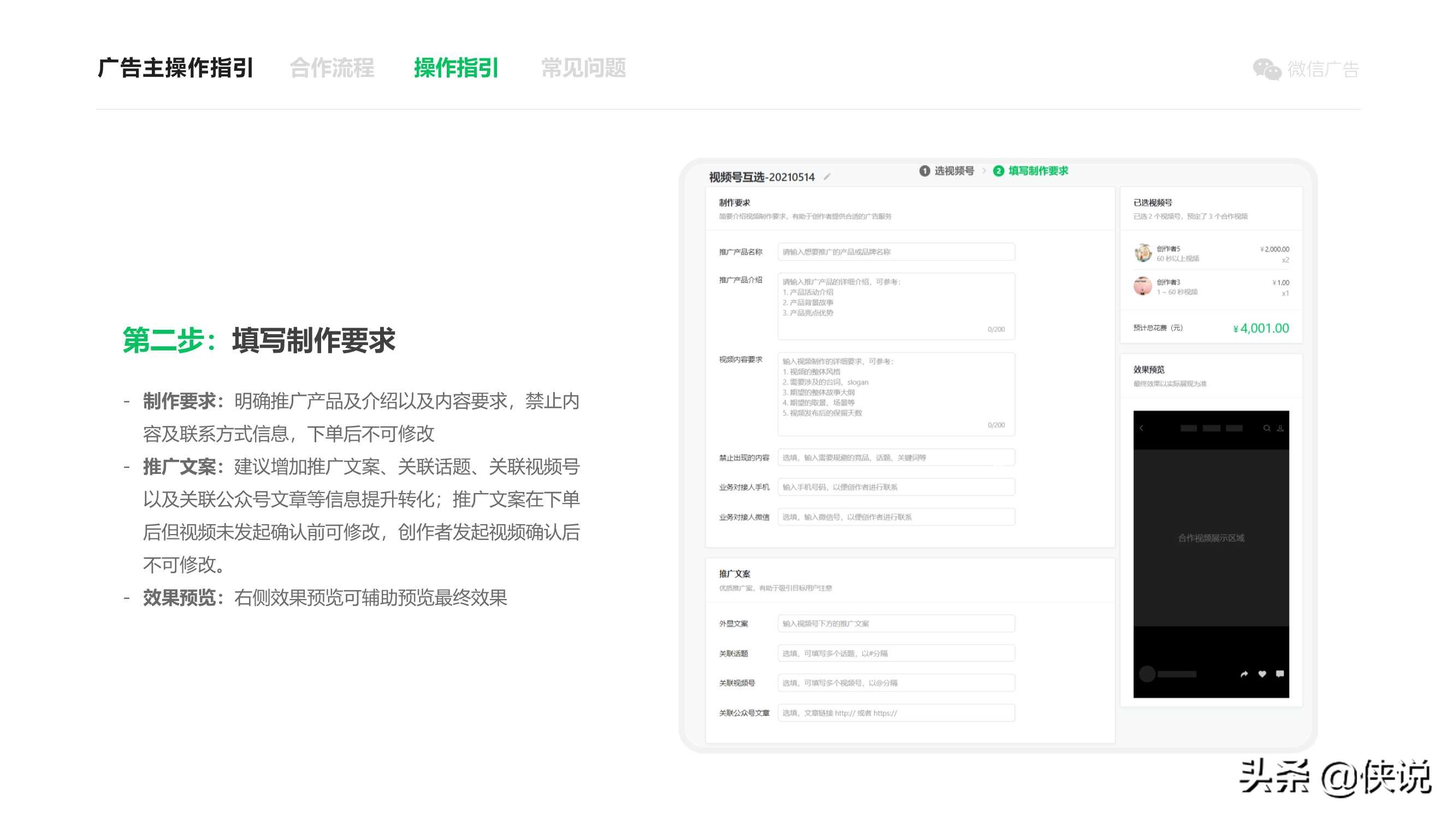1456x819 pixels.
Task: Click the ¥1.00 price of 创作者3
Action: pyautogui.click(x=1281, y=283)
